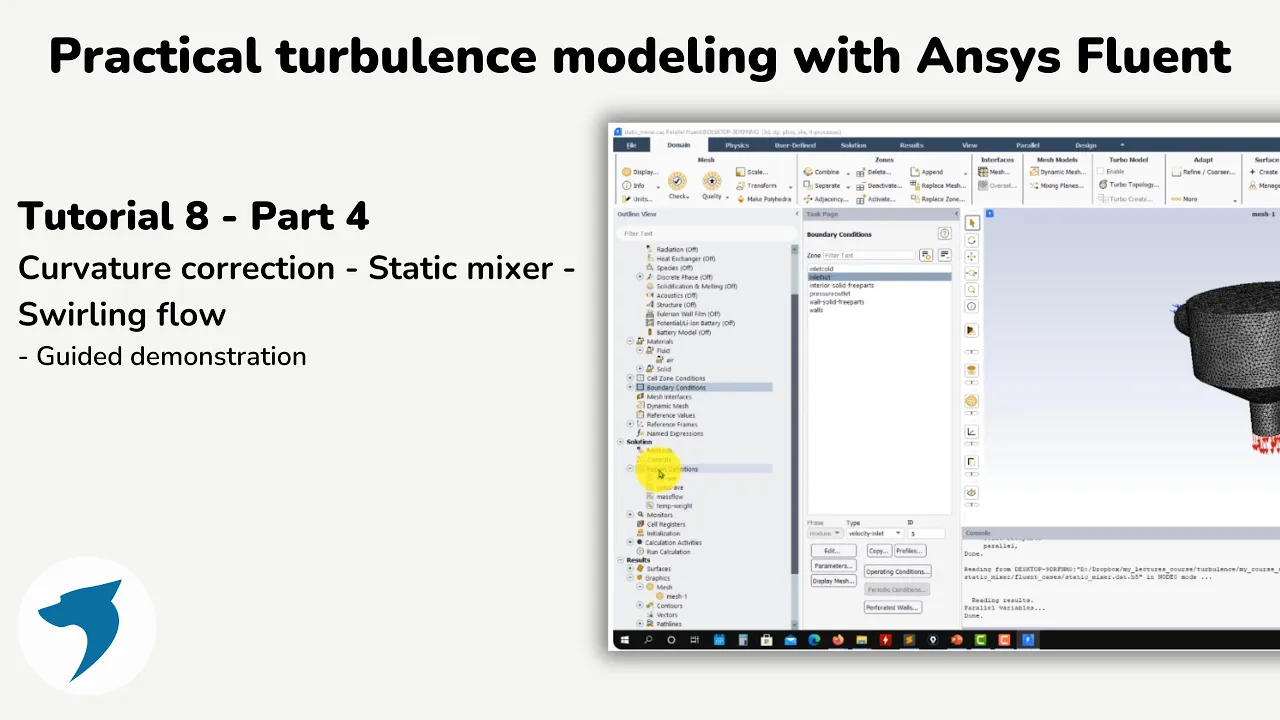Click the Display Mesh... button
Screen dimensions: 1280x720
coord(833,581)
